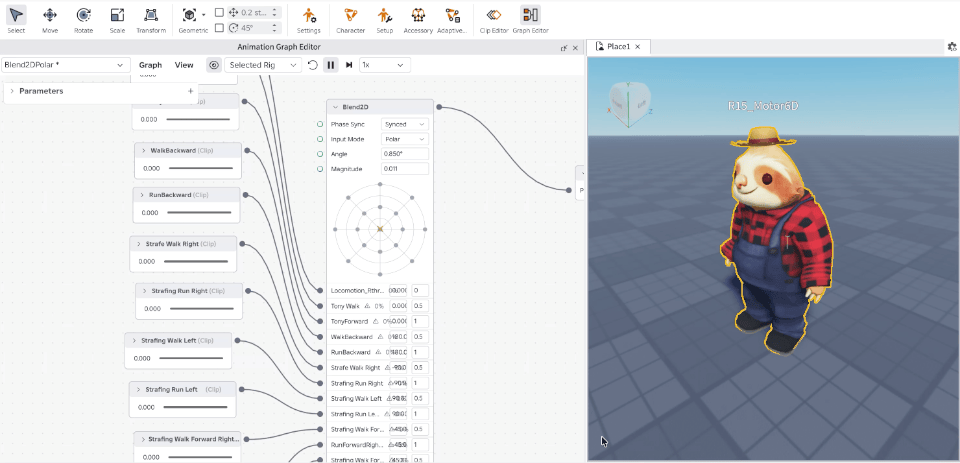Viewport: 960px width, 463px height.
Task: Open the 1x playback speed dropdown
Action: 384,65
